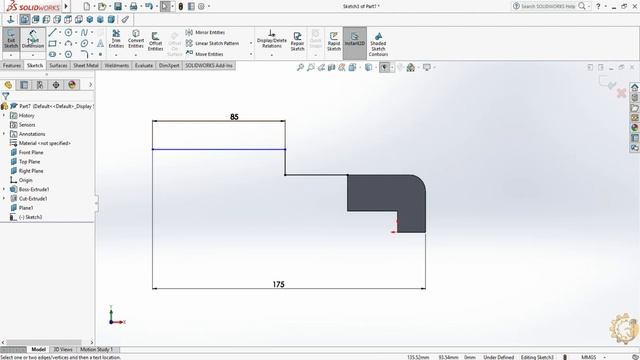Open the Options gear icon
The height and width of the screenshot is (360, 640).
(201, 6)
